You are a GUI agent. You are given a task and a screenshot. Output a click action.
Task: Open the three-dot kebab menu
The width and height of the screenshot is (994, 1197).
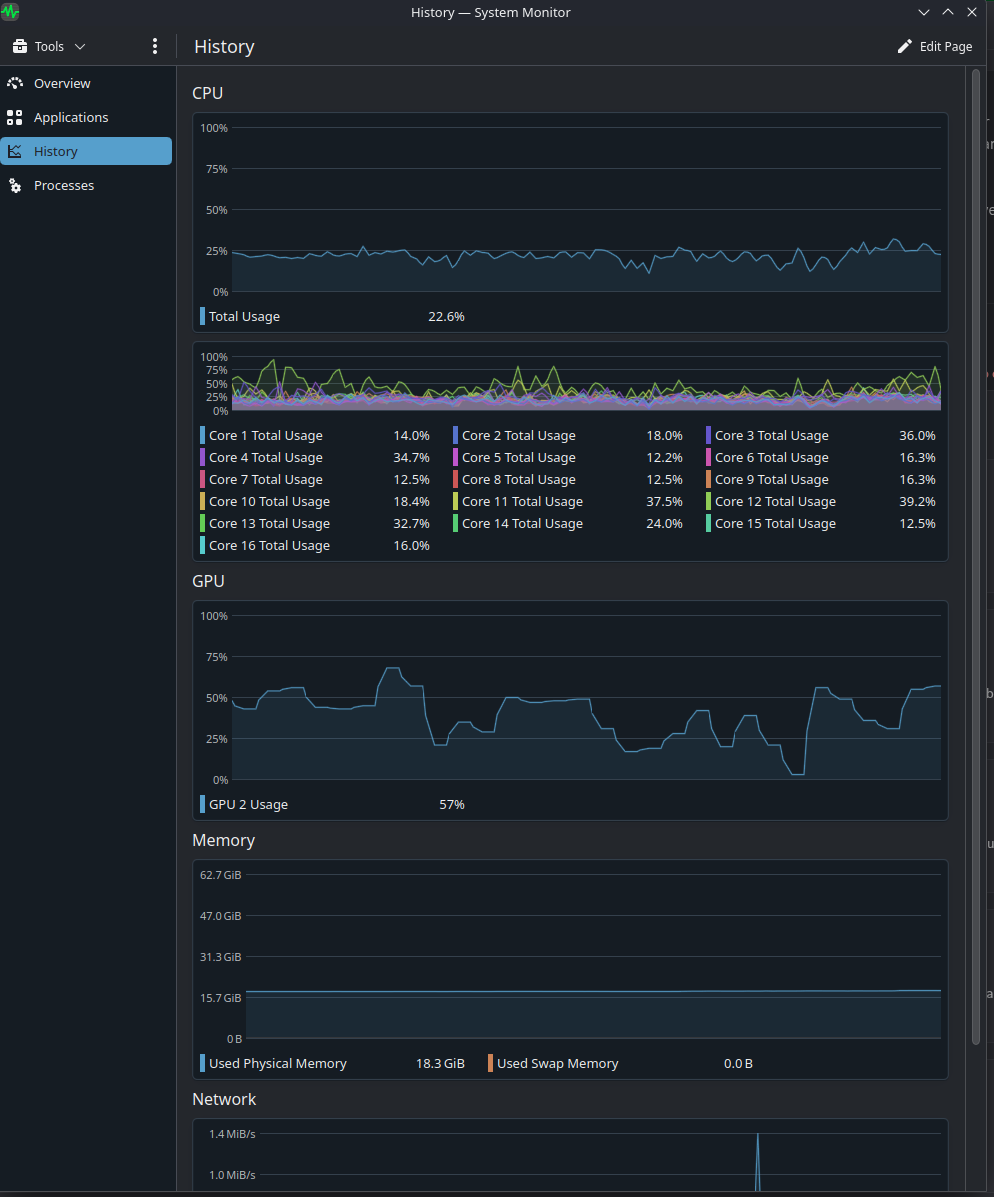(154, 46)
